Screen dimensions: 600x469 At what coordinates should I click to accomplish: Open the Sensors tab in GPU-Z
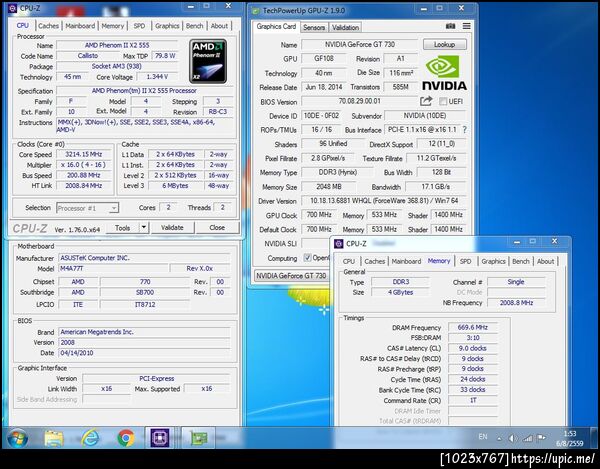tap(314, 27)
